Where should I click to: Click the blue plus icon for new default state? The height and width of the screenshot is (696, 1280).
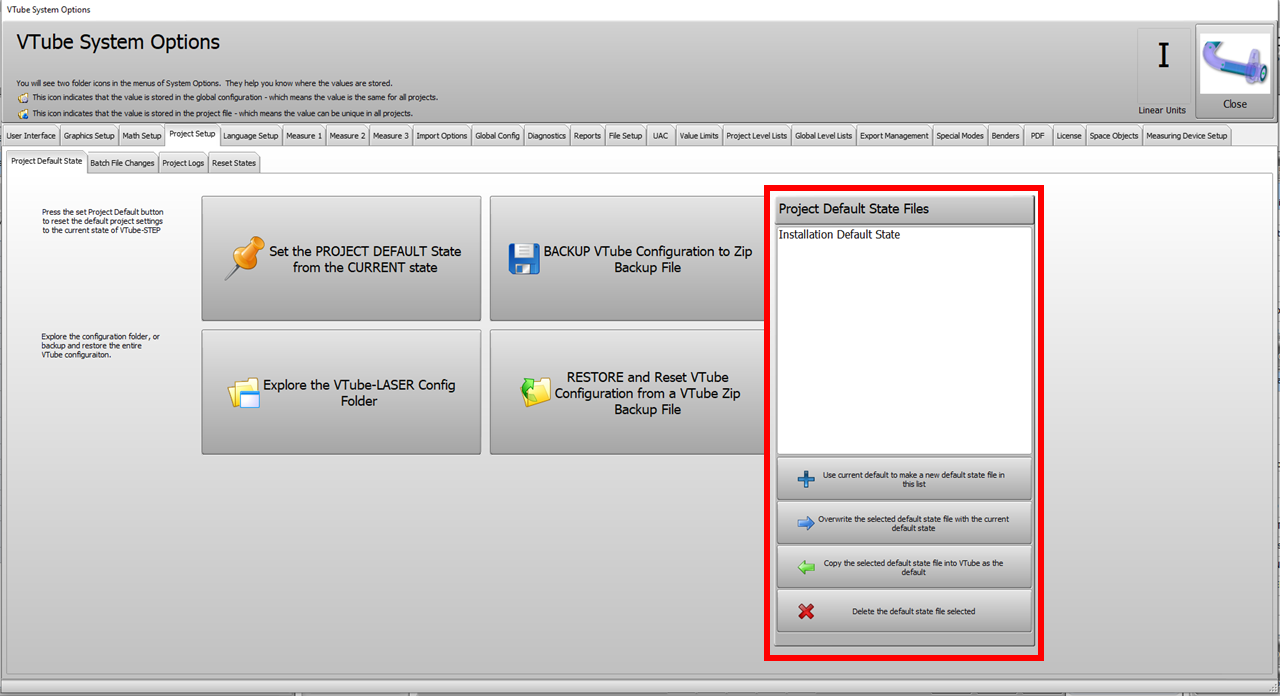click(806, 479)
